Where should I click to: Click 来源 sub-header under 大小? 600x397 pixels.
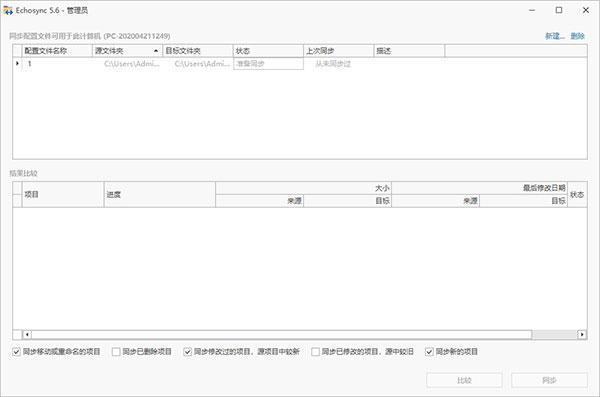259,201
